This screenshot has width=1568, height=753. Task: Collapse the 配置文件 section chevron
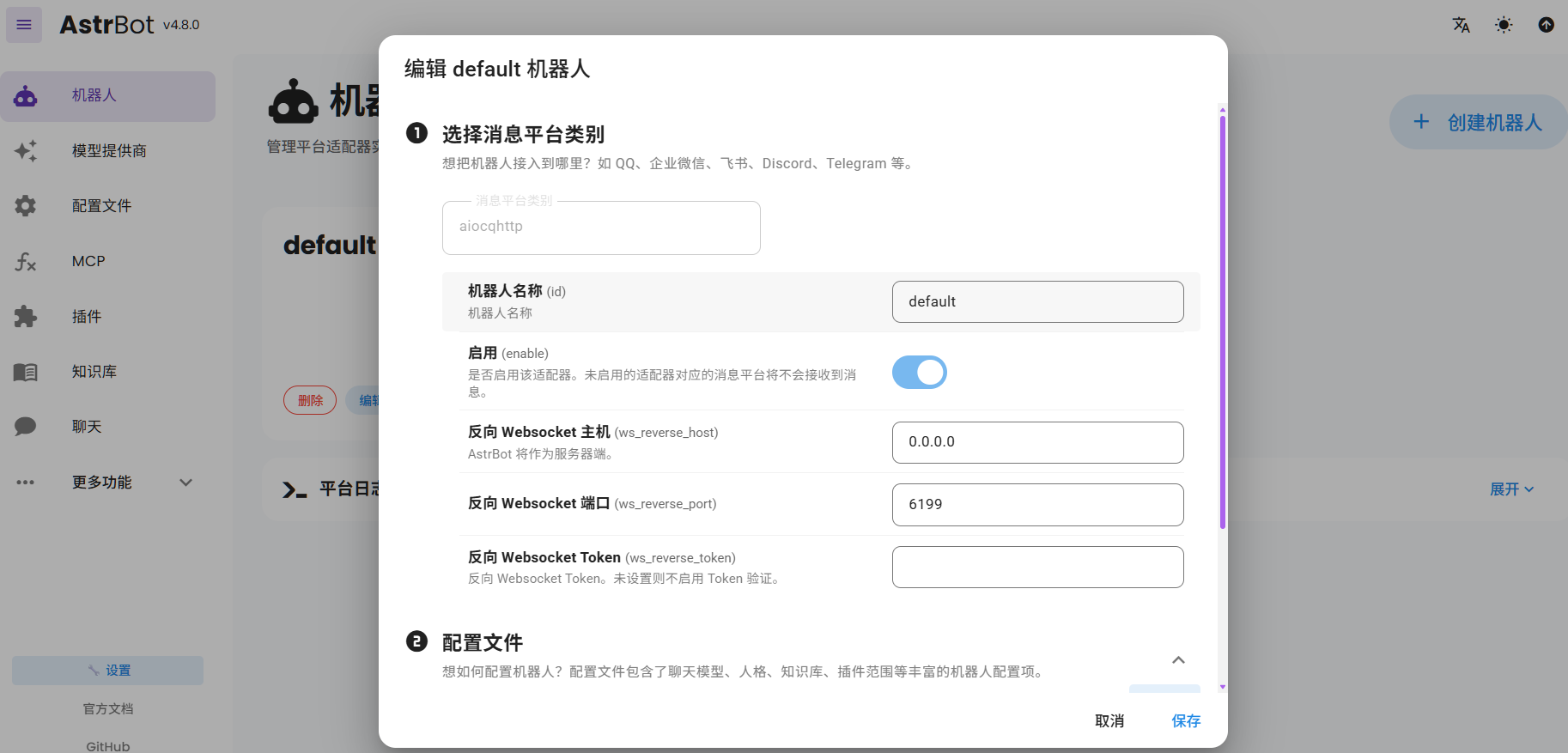pyautogui.click(x=1178, y=660)
